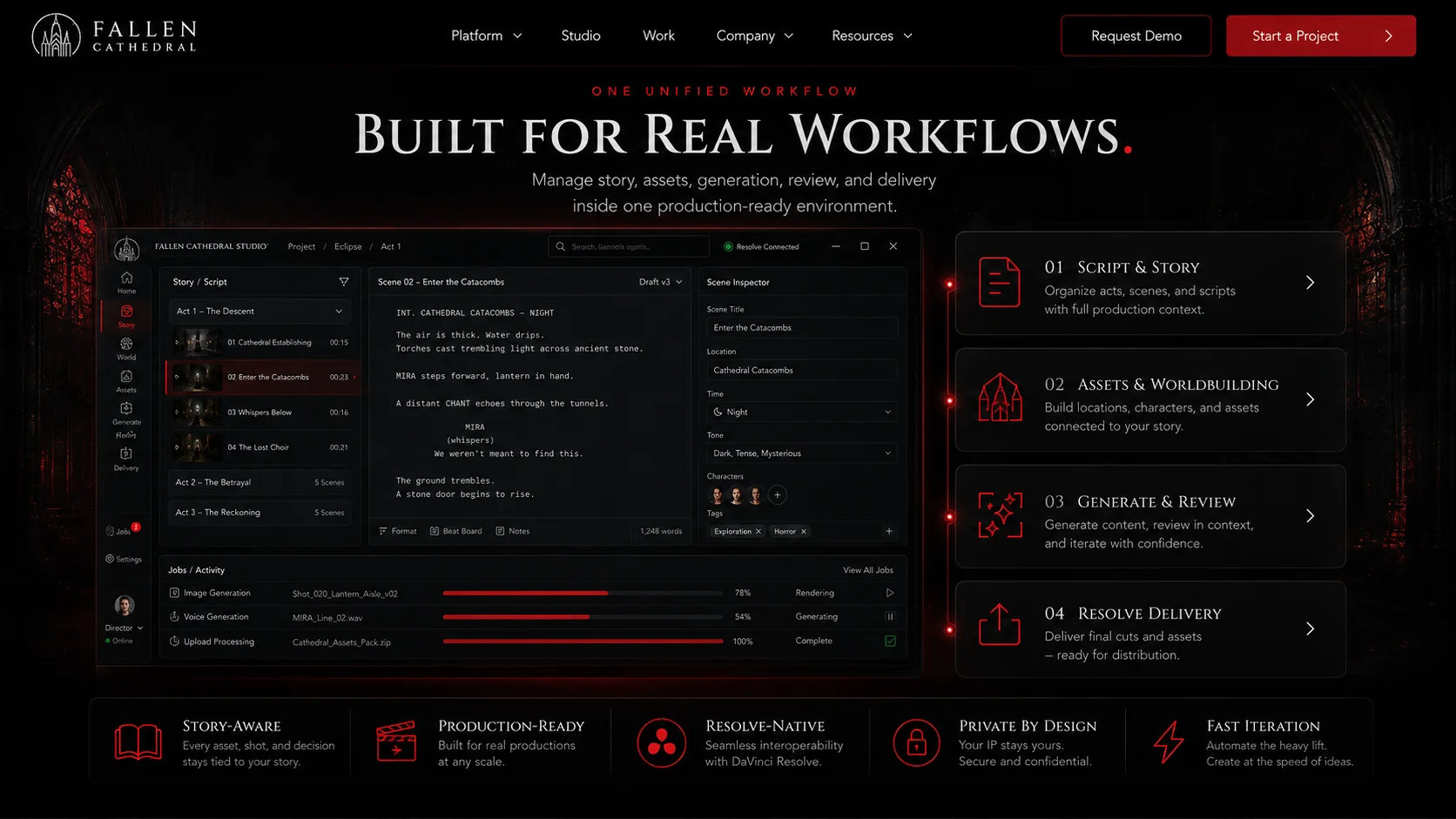Click the Generate & Review sparkle icon

click(x=1000, y=514)
